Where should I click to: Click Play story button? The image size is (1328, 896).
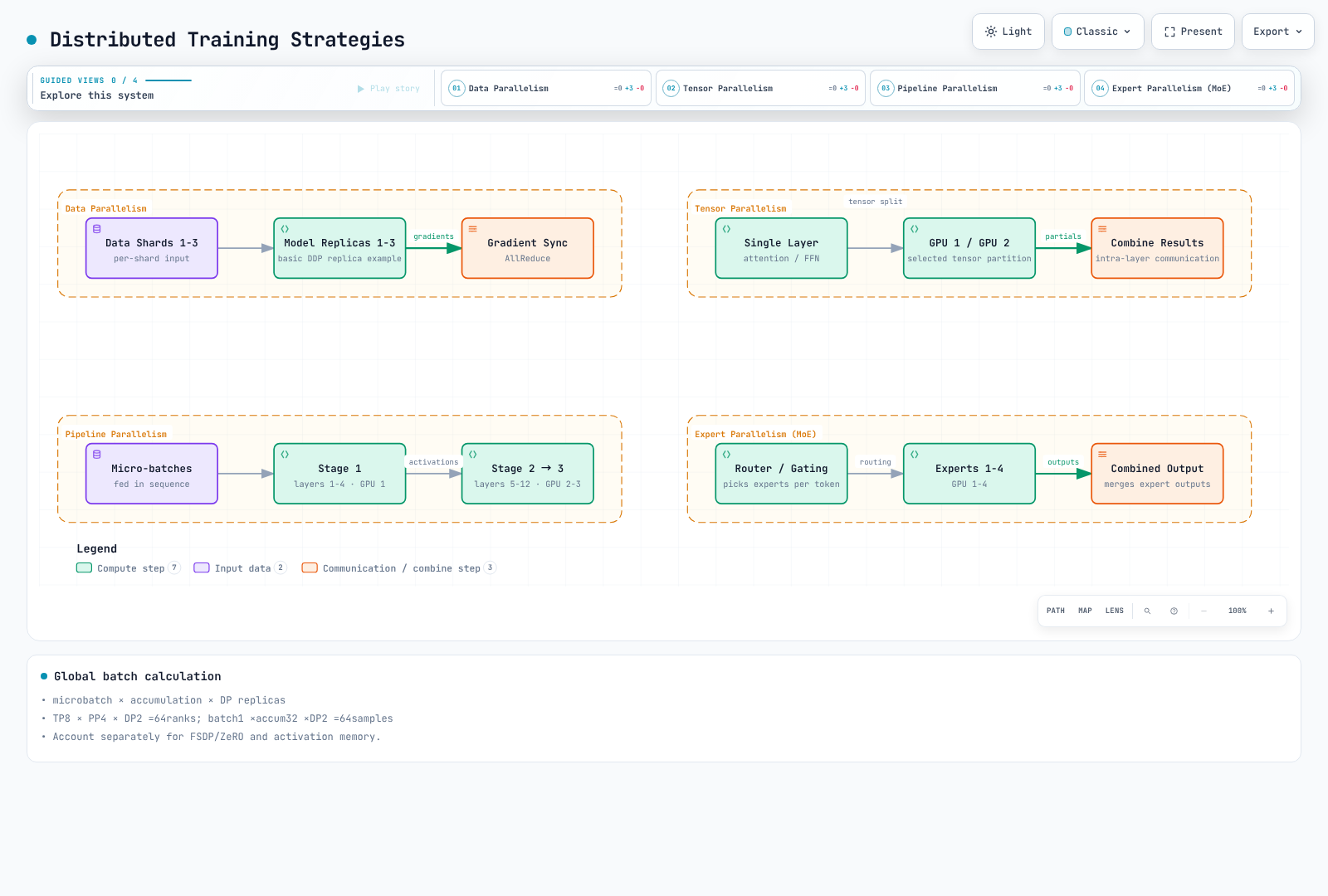tap(388, 89)
